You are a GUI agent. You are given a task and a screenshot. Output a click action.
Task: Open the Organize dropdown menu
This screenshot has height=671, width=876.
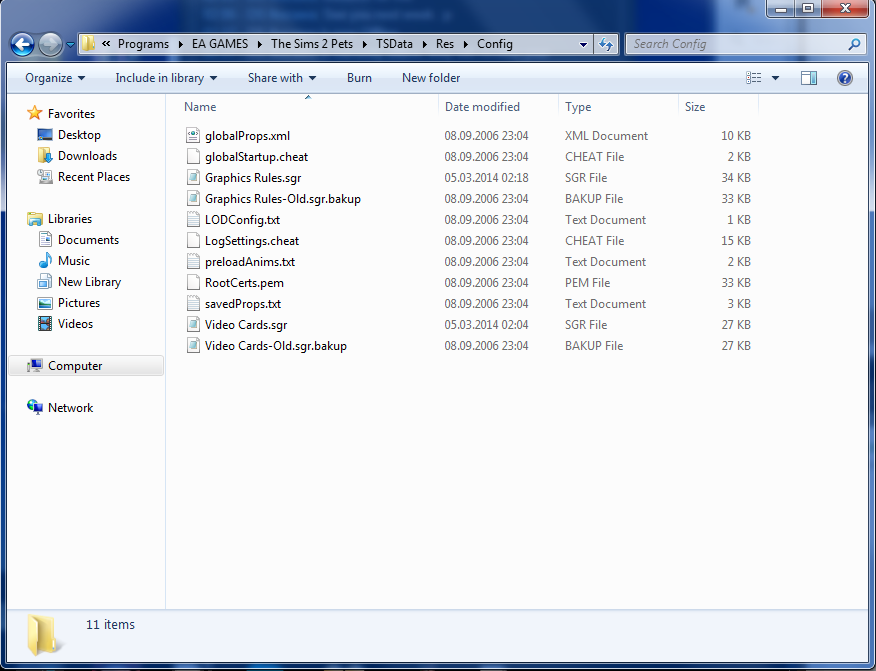click(55, 78)
